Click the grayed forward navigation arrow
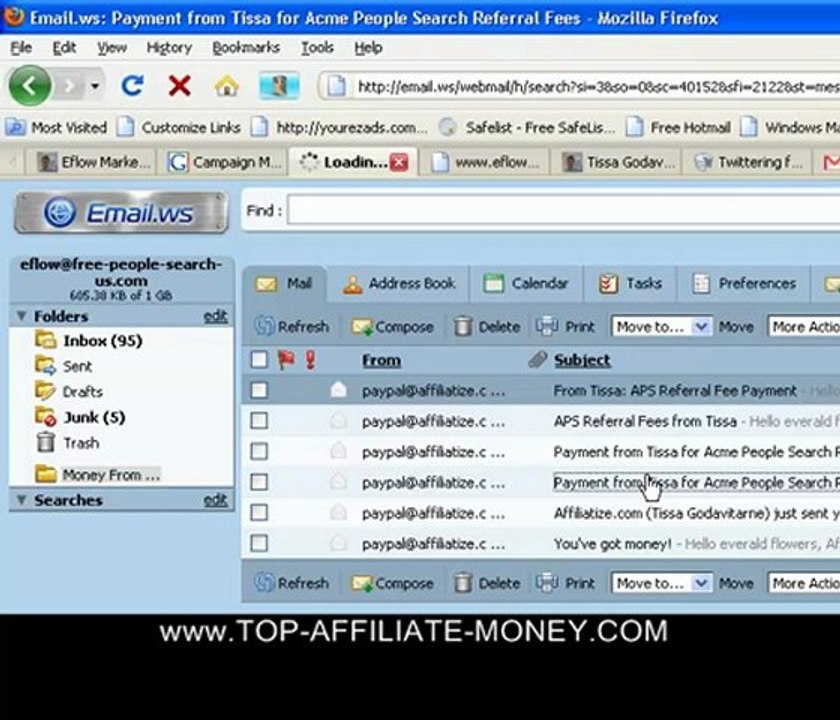Image resolution: width=840 pixels, height=720 pixels. [69, 86]
